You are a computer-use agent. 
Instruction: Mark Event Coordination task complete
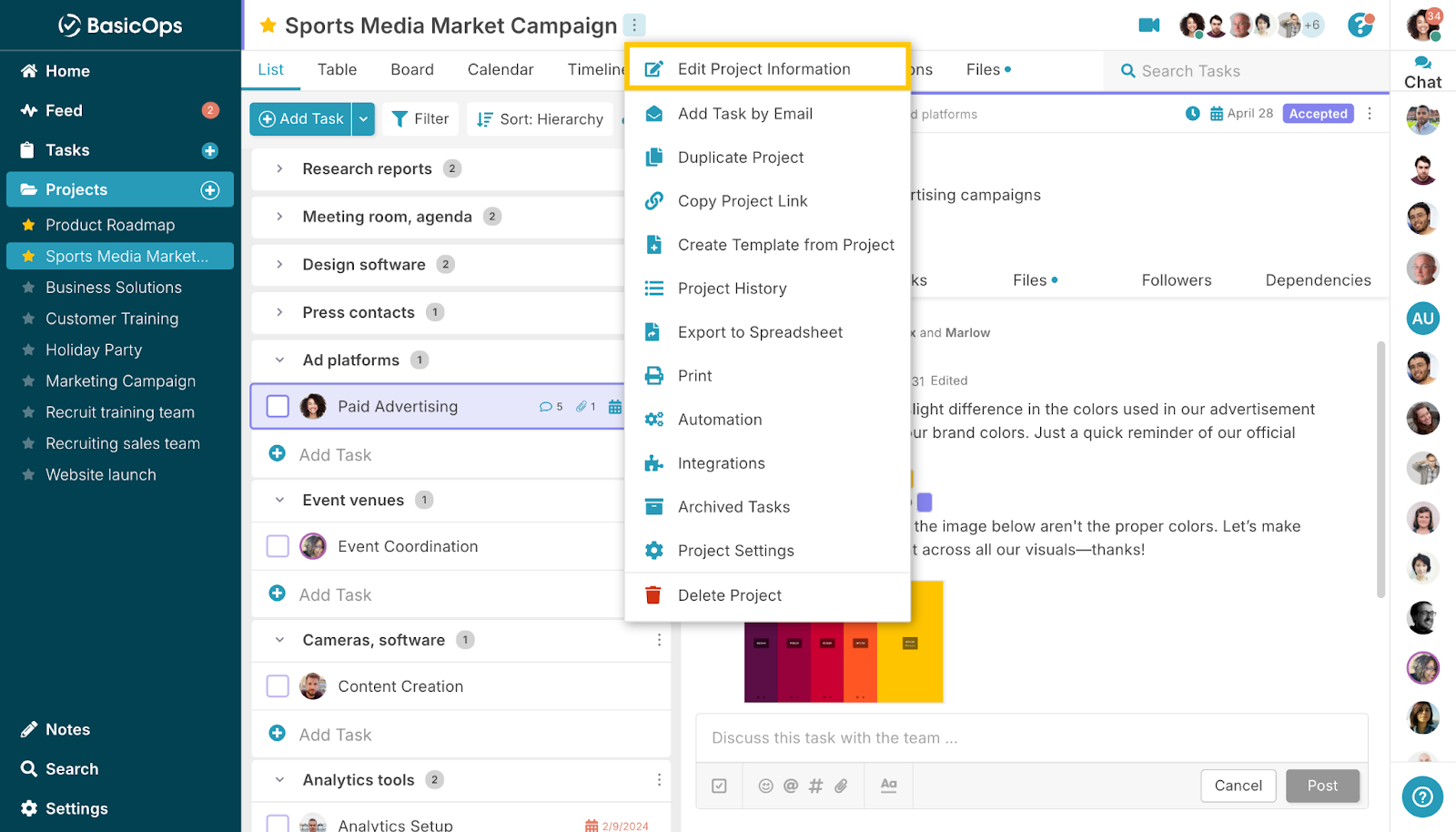(x=278, y=546)
